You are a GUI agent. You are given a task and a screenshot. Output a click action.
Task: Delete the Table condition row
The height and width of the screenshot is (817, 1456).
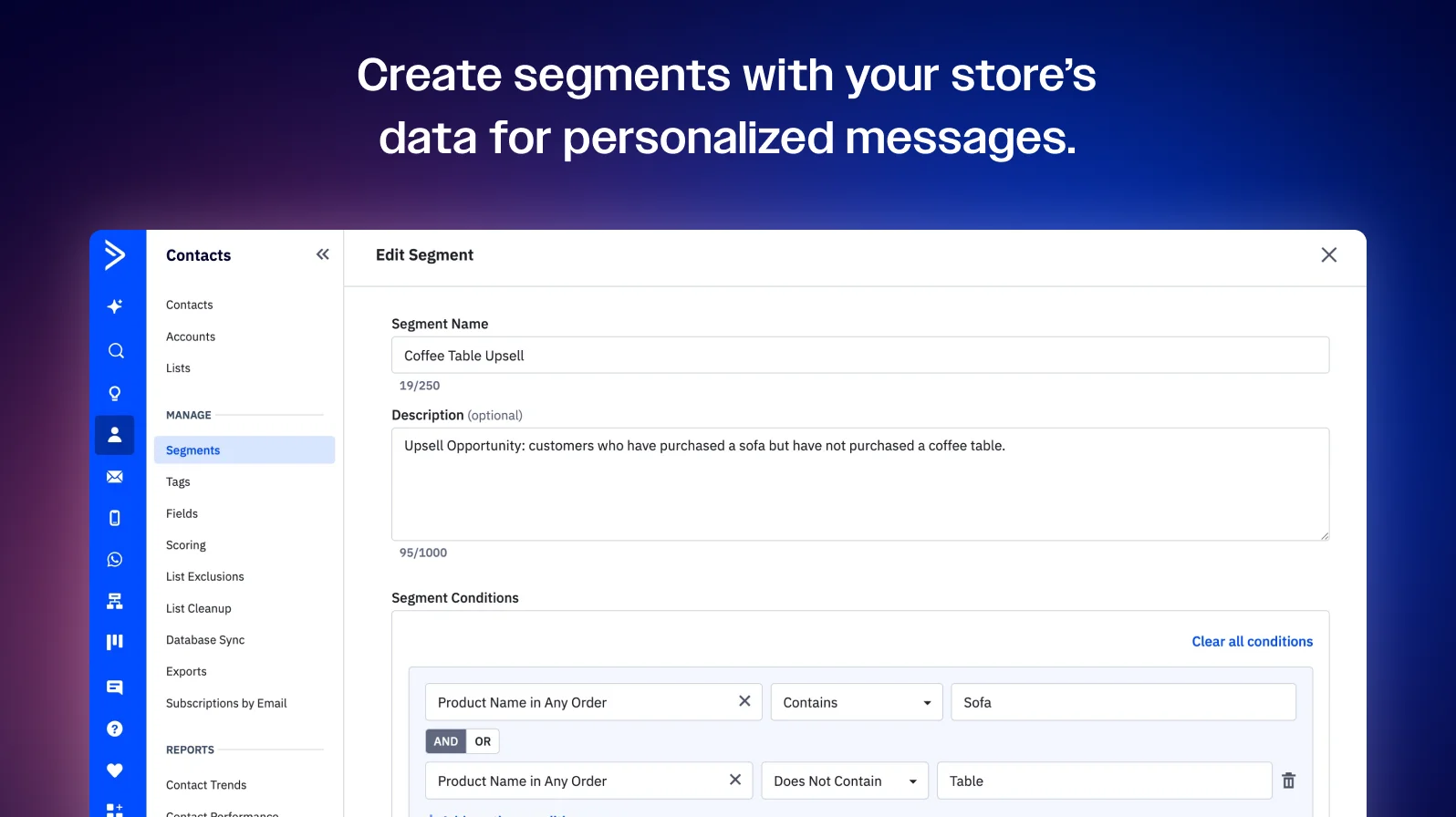[x=1289, y=781]
